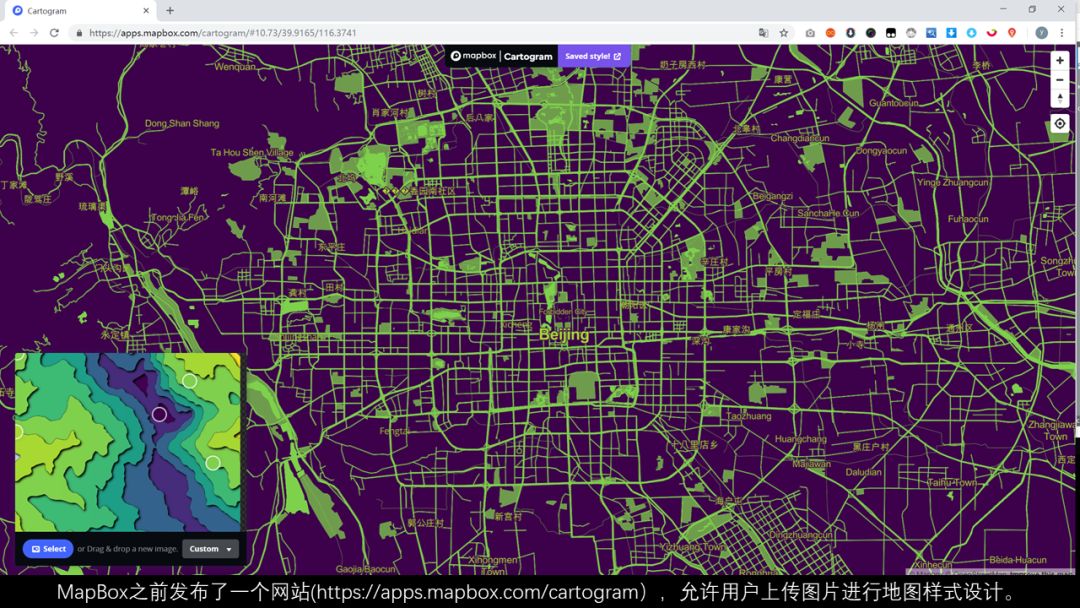Click the geolocate crosshair control on the map
Viewport: 1080px width, 608px height.
[x=1060, y=123]
